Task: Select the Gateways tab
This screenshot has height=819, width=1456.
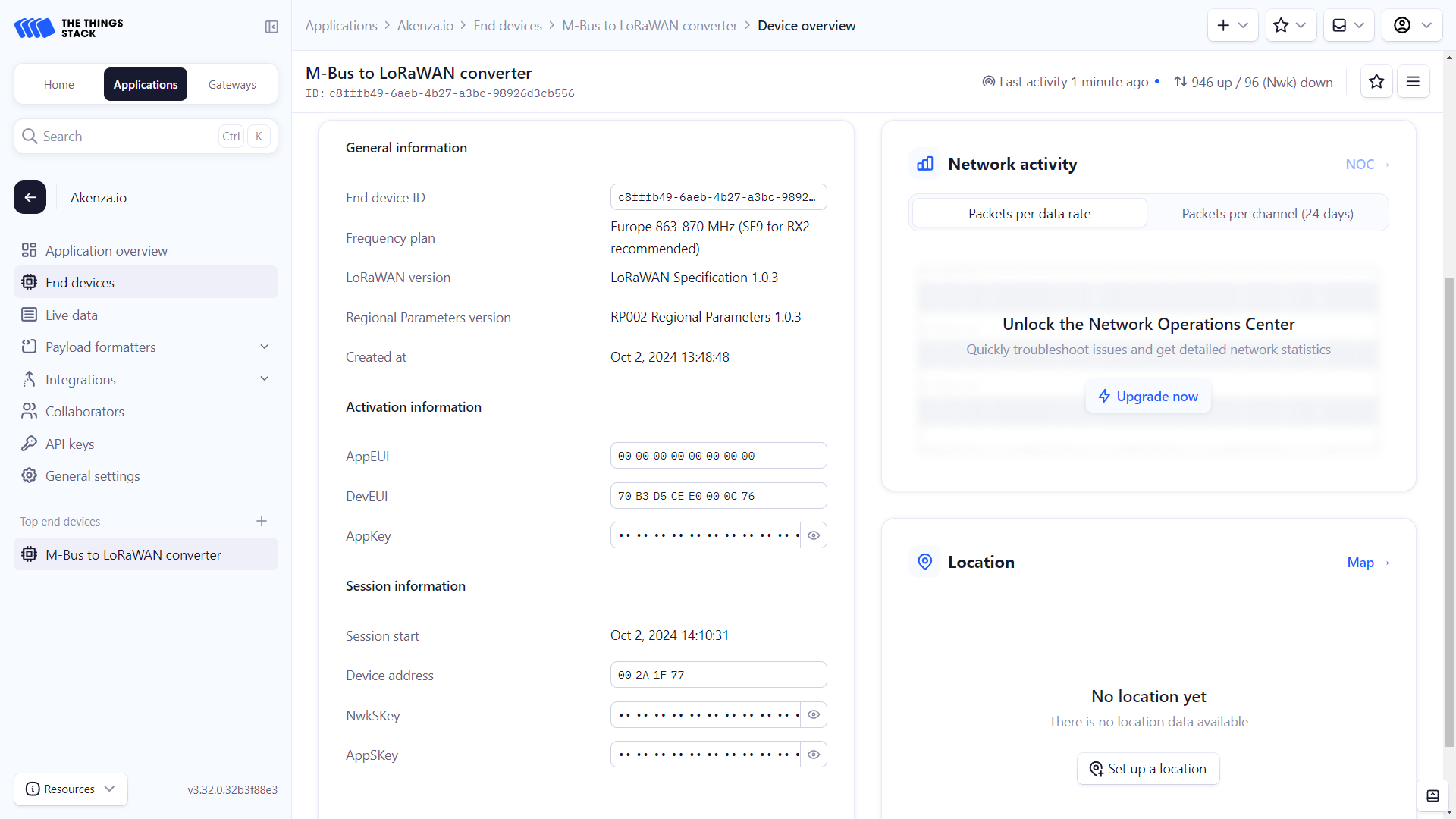Action: [232, 84]
